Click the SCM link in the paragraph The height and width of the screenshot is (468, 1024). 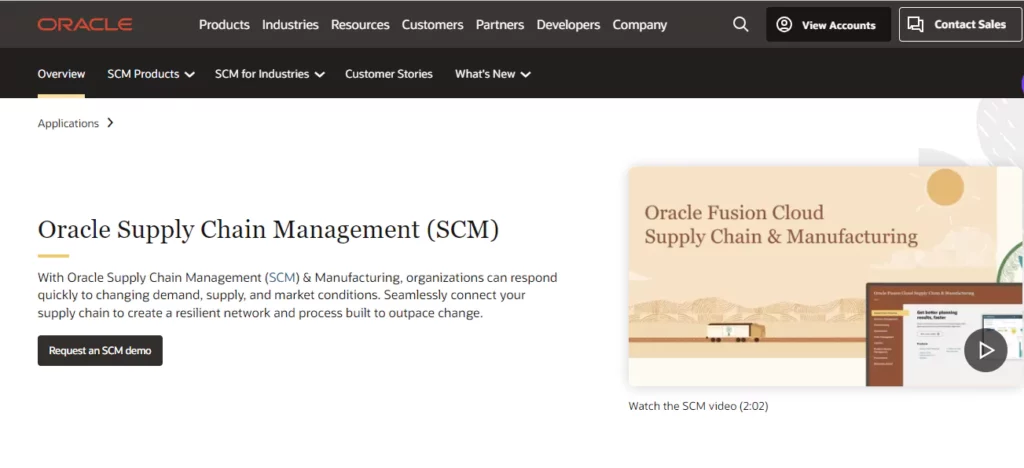point(282,277)
